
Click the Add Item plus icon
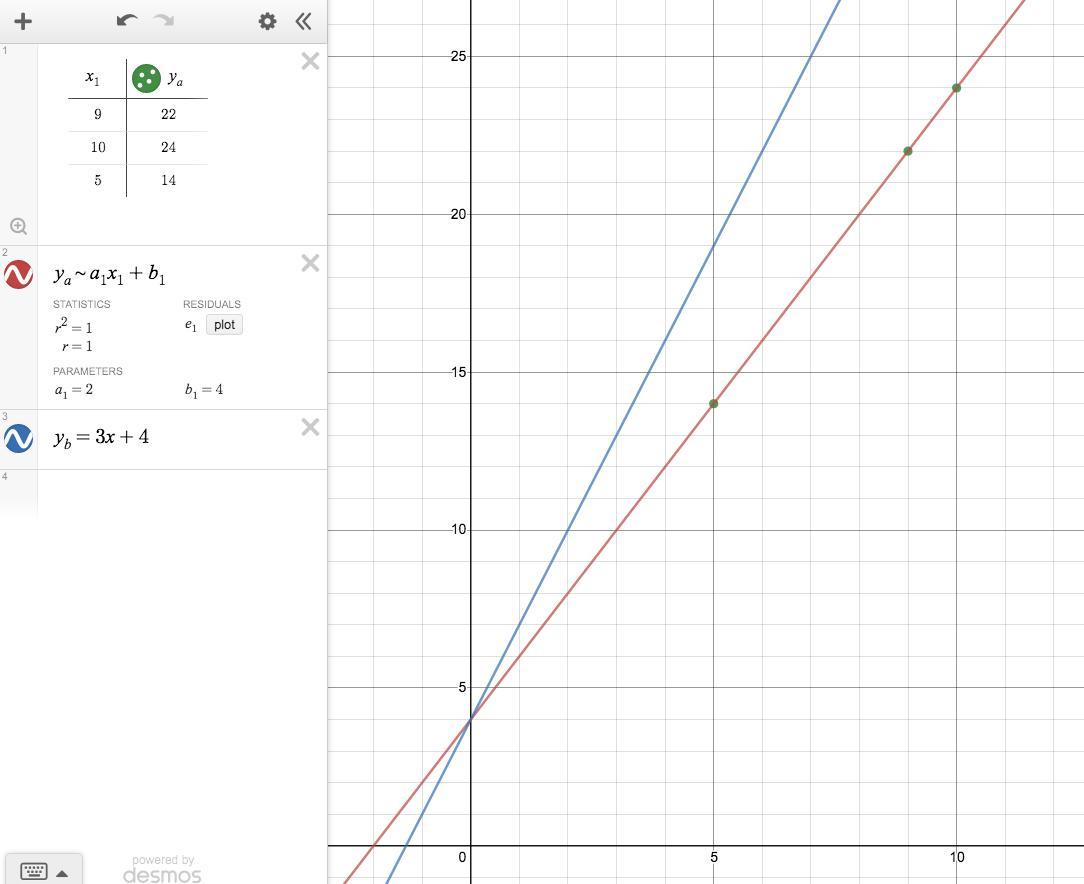pos(23,21)
